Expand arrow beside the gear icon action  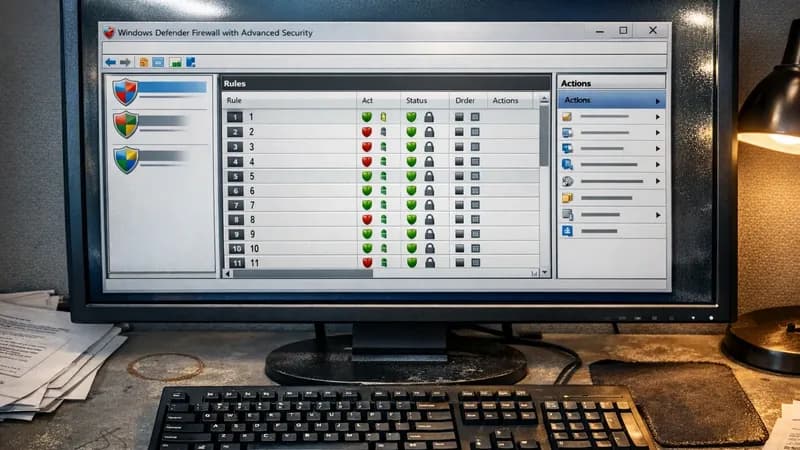[658, 181]
